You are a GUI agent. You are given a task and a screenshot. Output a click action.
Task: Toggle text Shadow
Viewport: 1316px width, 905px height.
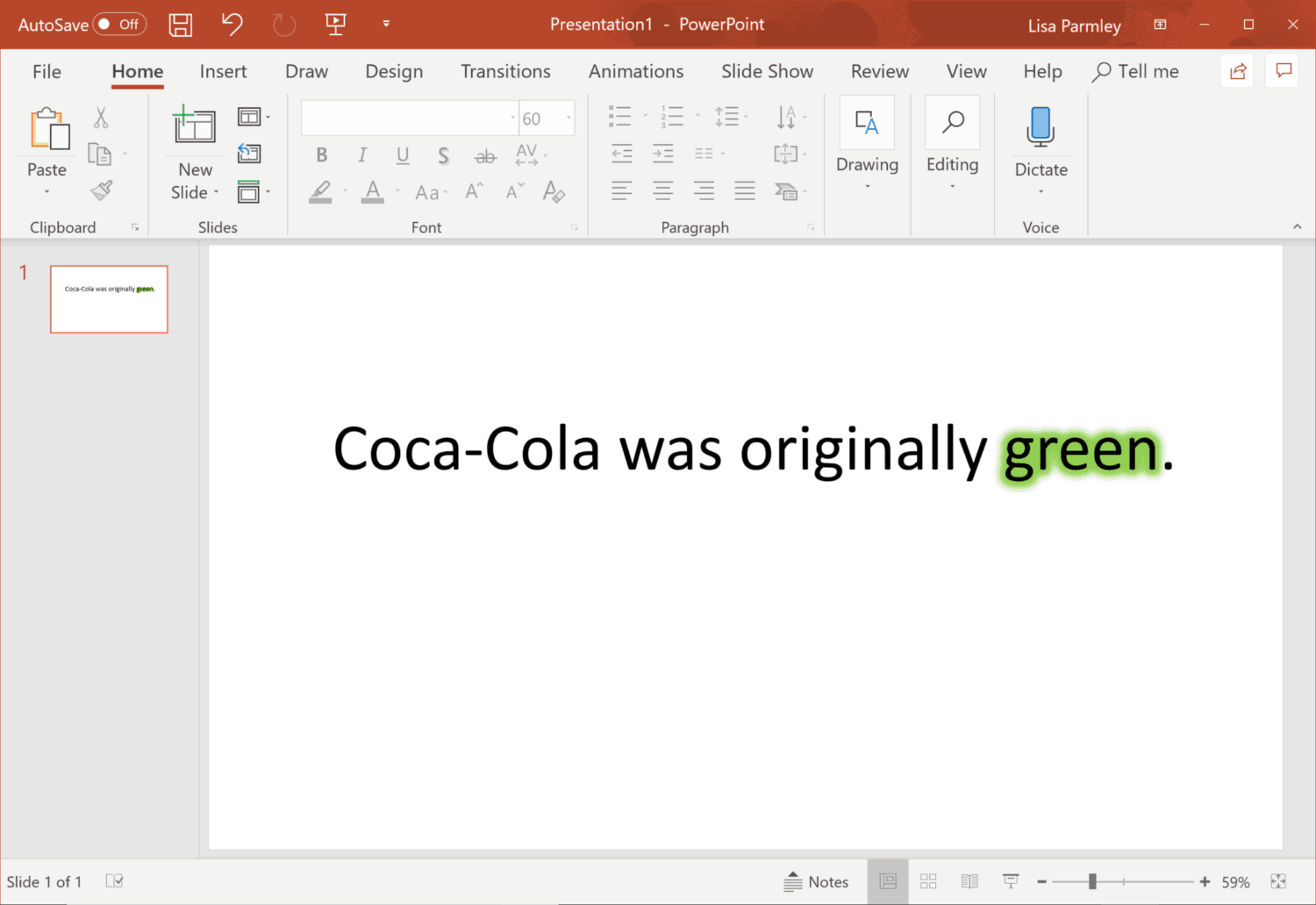(x=443, y=156)
